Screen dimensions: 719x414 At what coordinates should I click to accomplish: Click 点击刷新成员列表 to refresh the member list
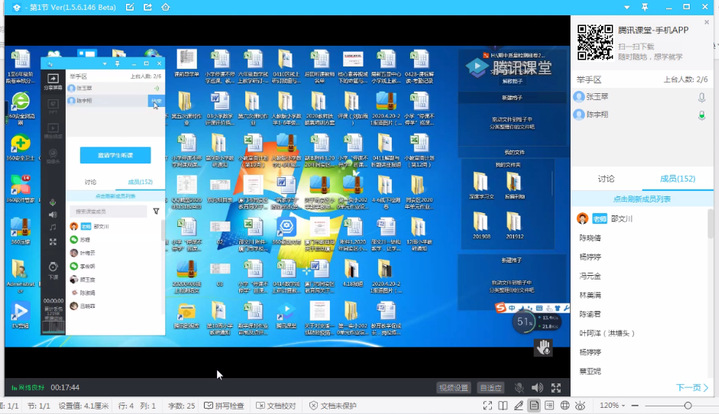(642, 199)
